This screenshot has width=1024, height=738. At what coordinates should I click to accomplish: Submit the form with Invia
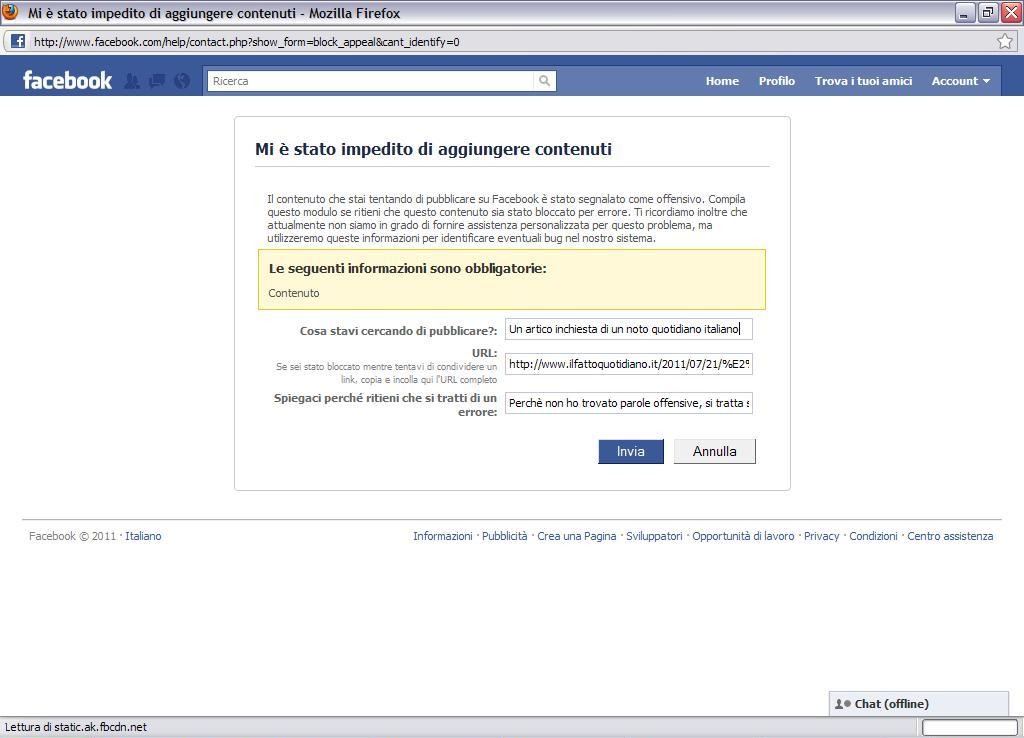click(631, 451)
